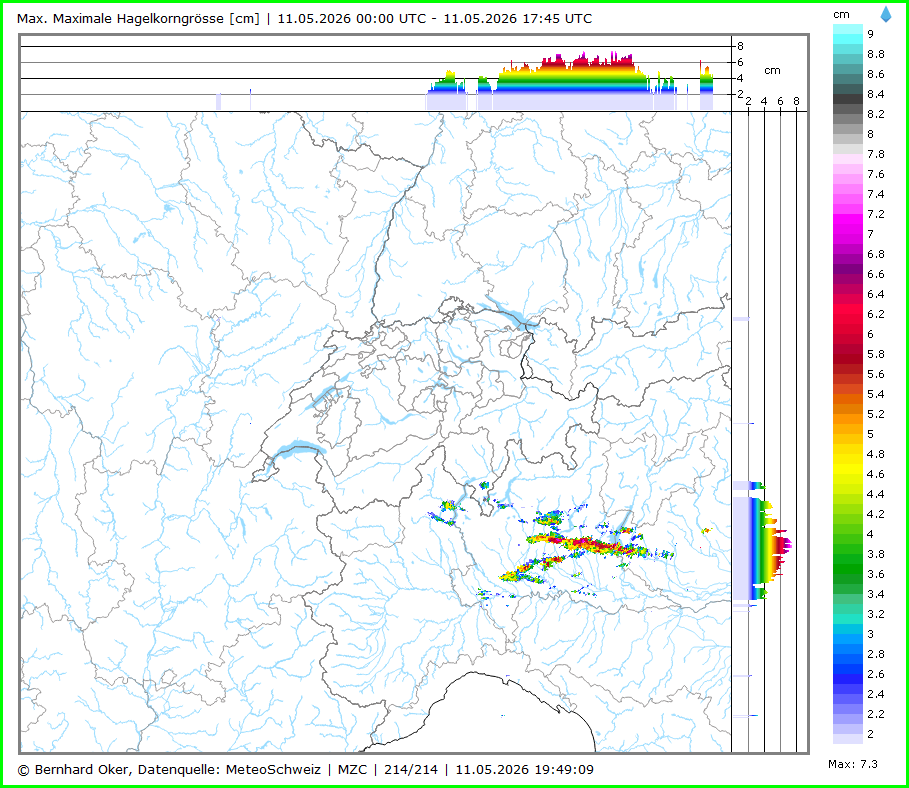Select the 2 cm lavender legend swatch

tap(848, 733)
